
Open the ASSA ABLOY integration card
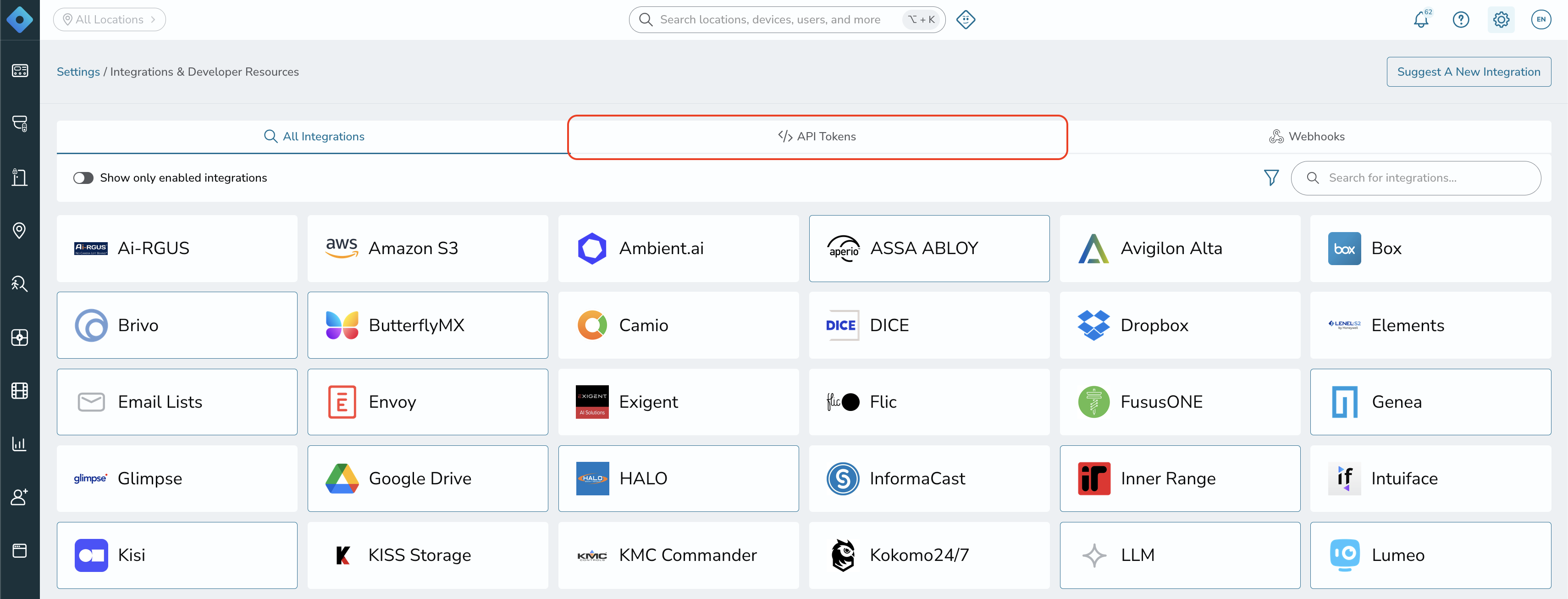[929, 249]
